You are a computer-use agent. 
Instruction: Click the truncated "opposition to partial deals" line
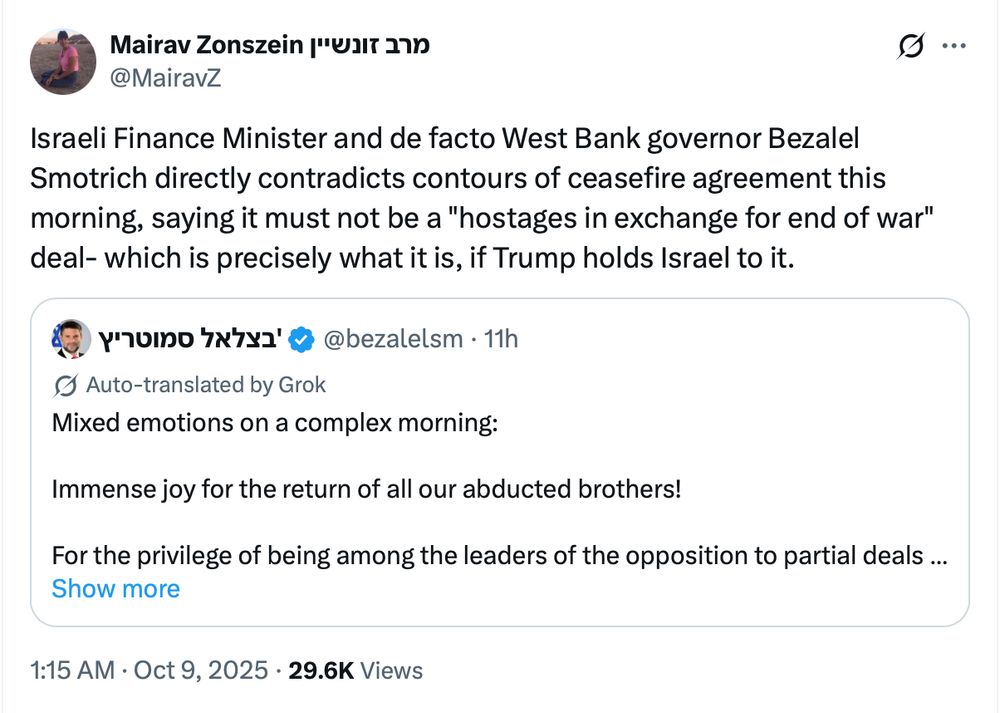tap(498, 555)
